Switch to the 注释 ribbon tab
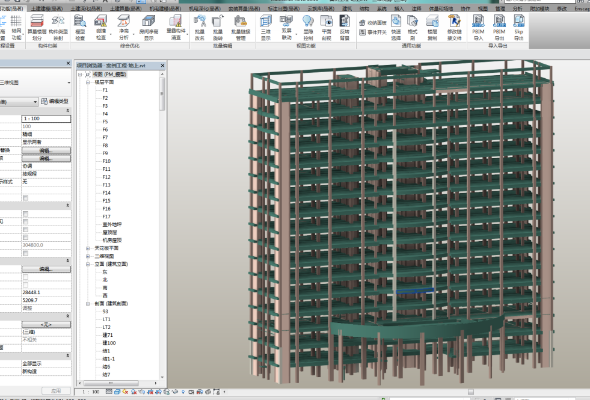Viewport: 590px width, 400px height. pos(416,8)
